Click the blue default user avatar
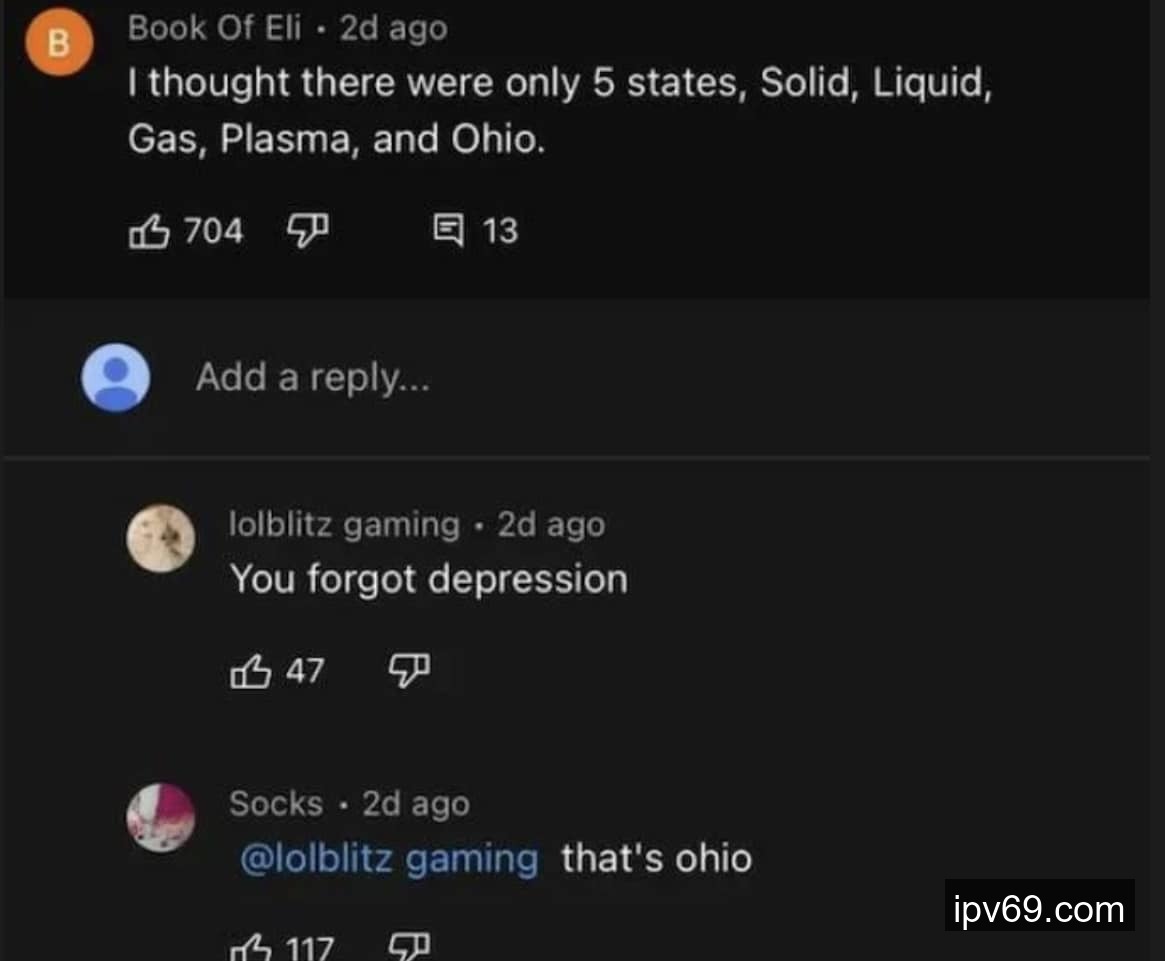The image size is (1165, 961). pos(115,378)
